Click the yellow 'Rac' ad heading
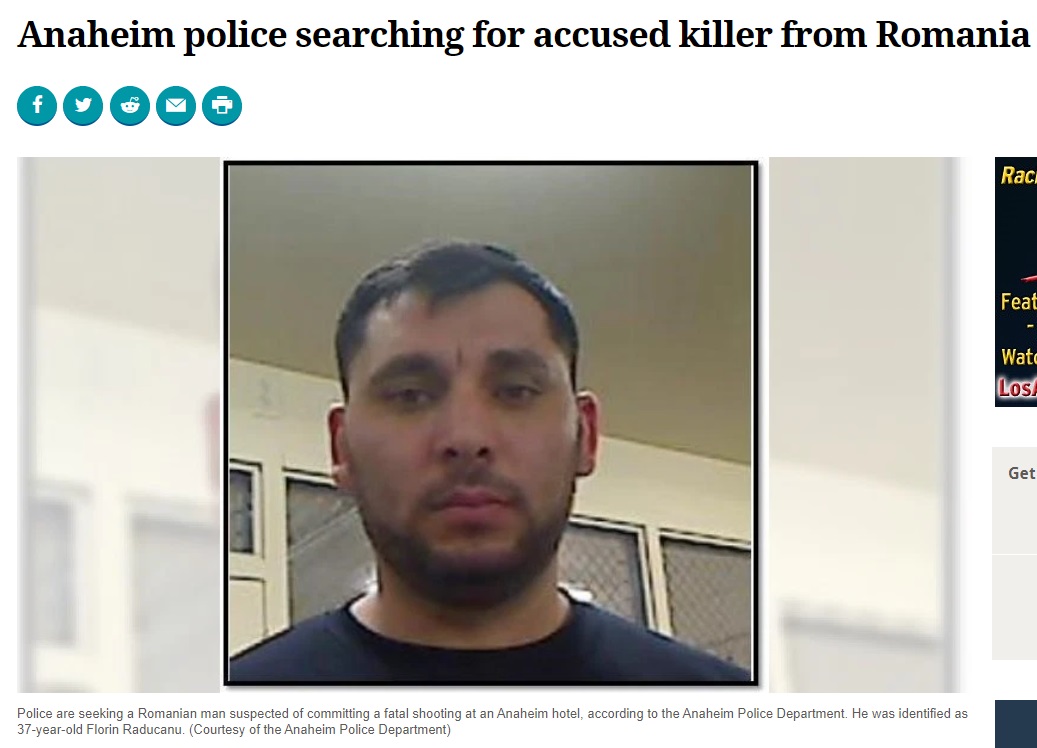Screen dimensions: 1037x748 point(1018,175)
